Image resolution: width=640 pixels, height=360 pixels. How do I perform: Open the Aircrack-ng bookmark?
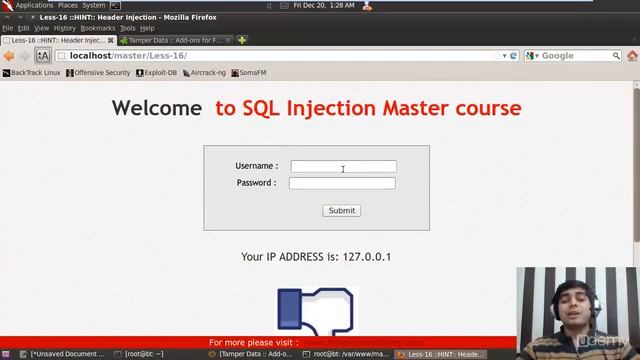(x=204, y=73)
